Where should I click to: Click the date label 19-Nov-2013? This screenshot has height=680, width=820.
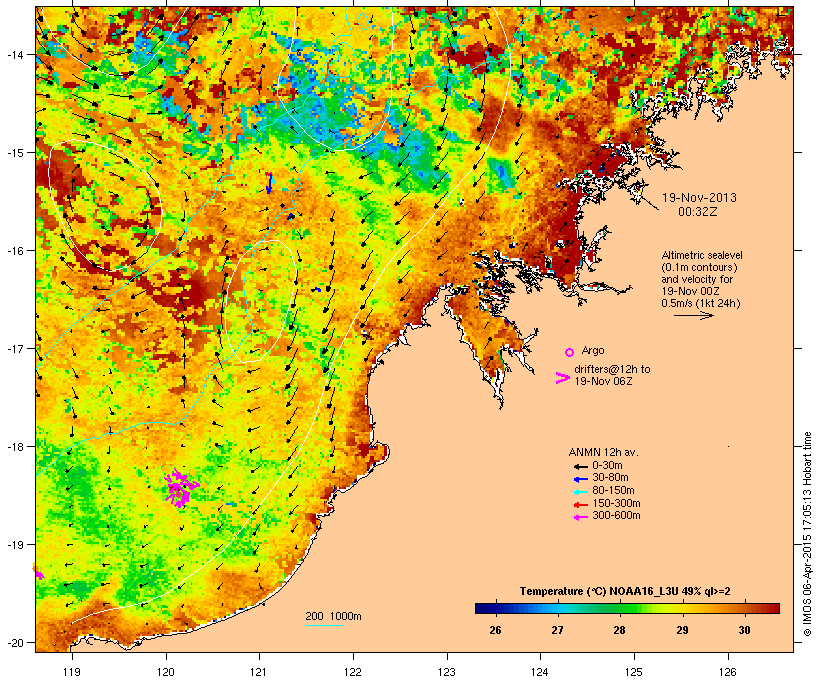click(x=699, y=198)
